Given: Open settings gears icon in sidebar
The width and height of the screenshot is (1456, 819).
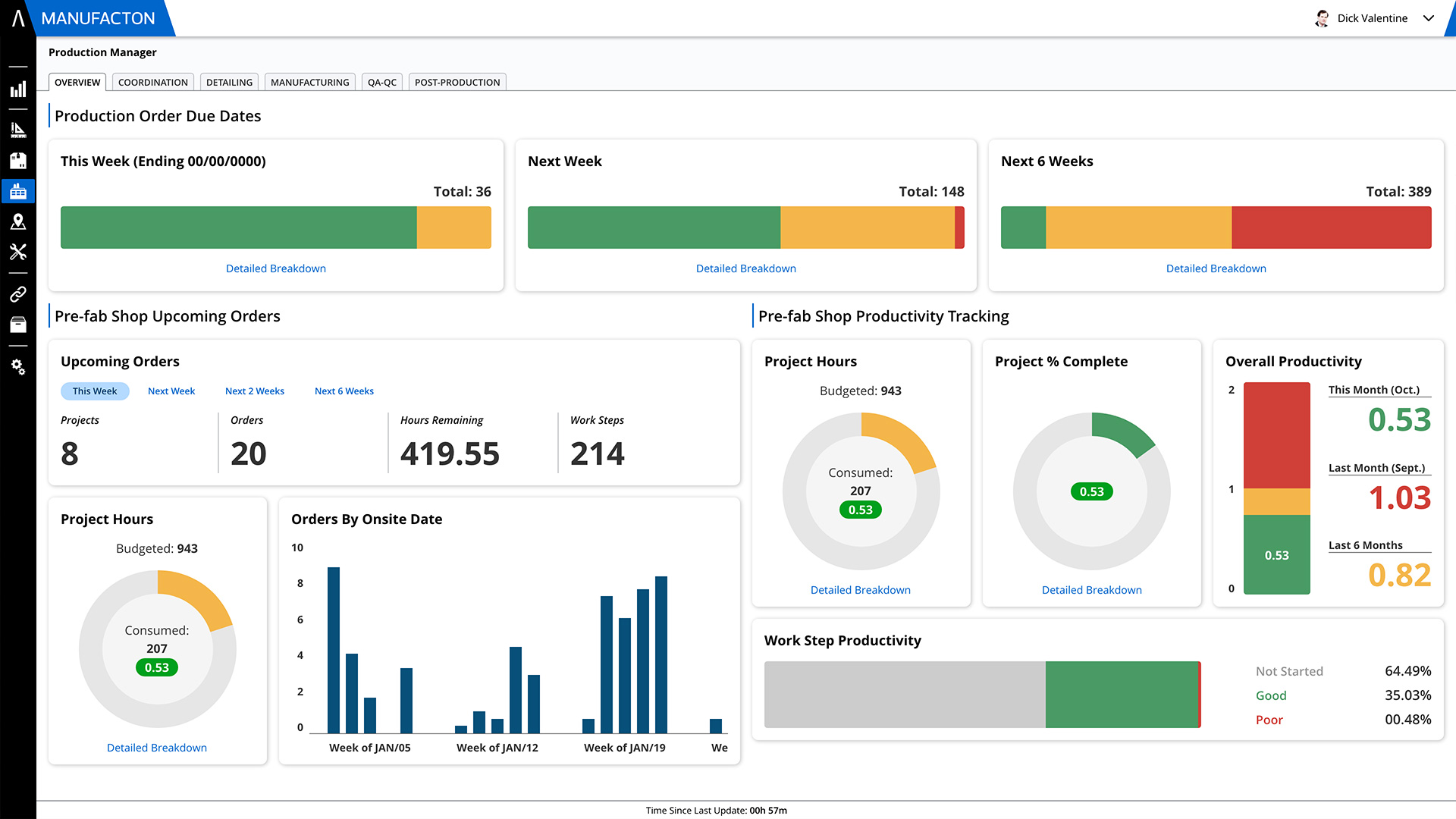Looking at the screenshot, I should coord(18,367).
